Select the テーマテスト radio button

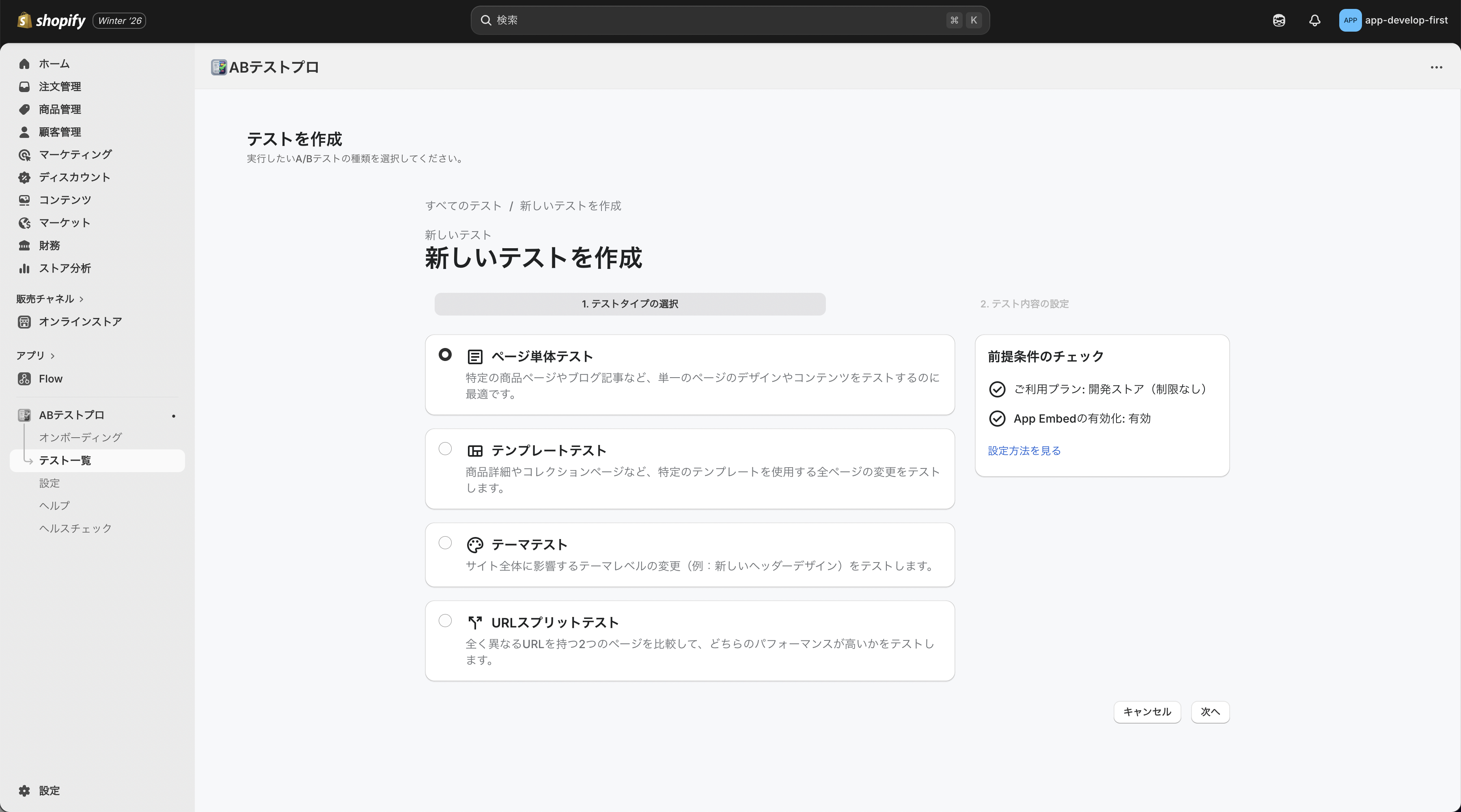click(x=445, y=543)
